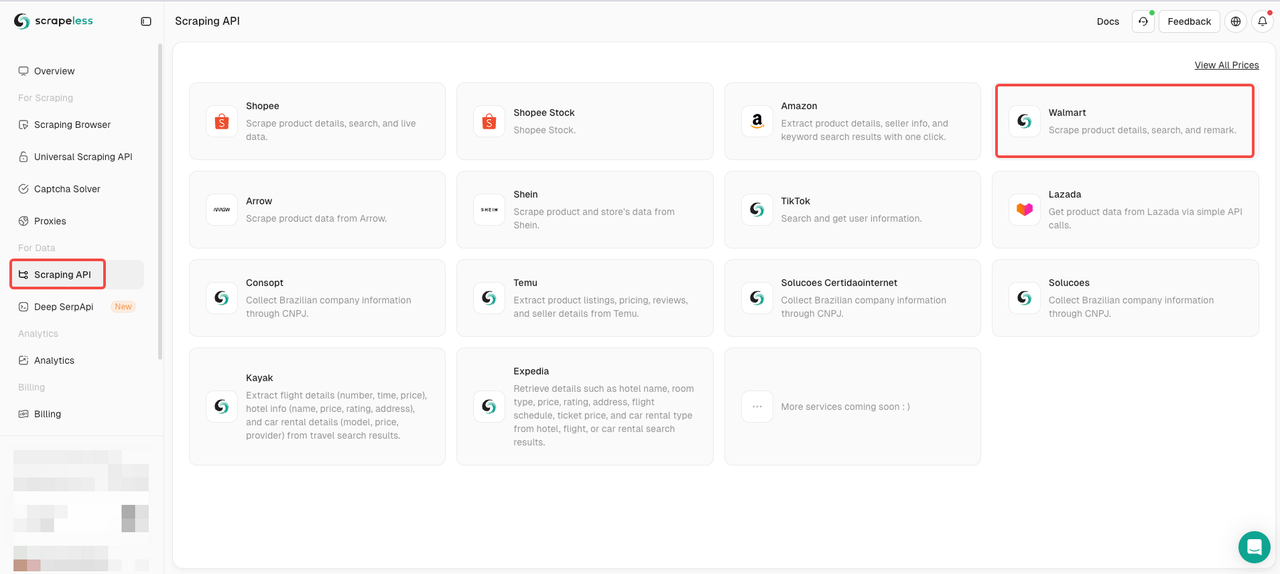Screen dimensions: 1280x574
Task: Click the Shein logo icon
Action: tap(489, 210)
